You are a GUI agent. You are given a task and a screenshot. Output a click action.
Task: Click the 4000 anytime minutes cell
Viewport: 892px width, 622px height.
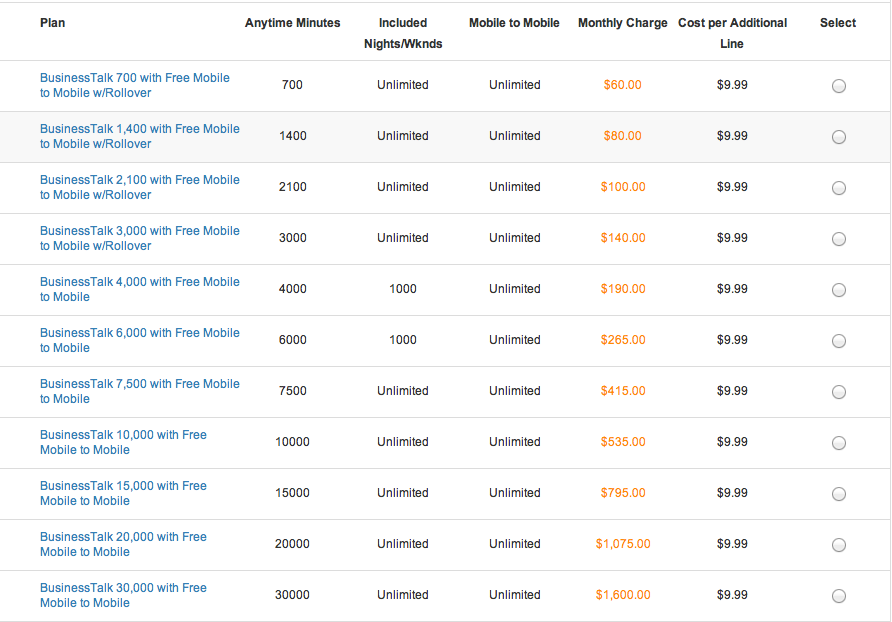click(292, 289)
